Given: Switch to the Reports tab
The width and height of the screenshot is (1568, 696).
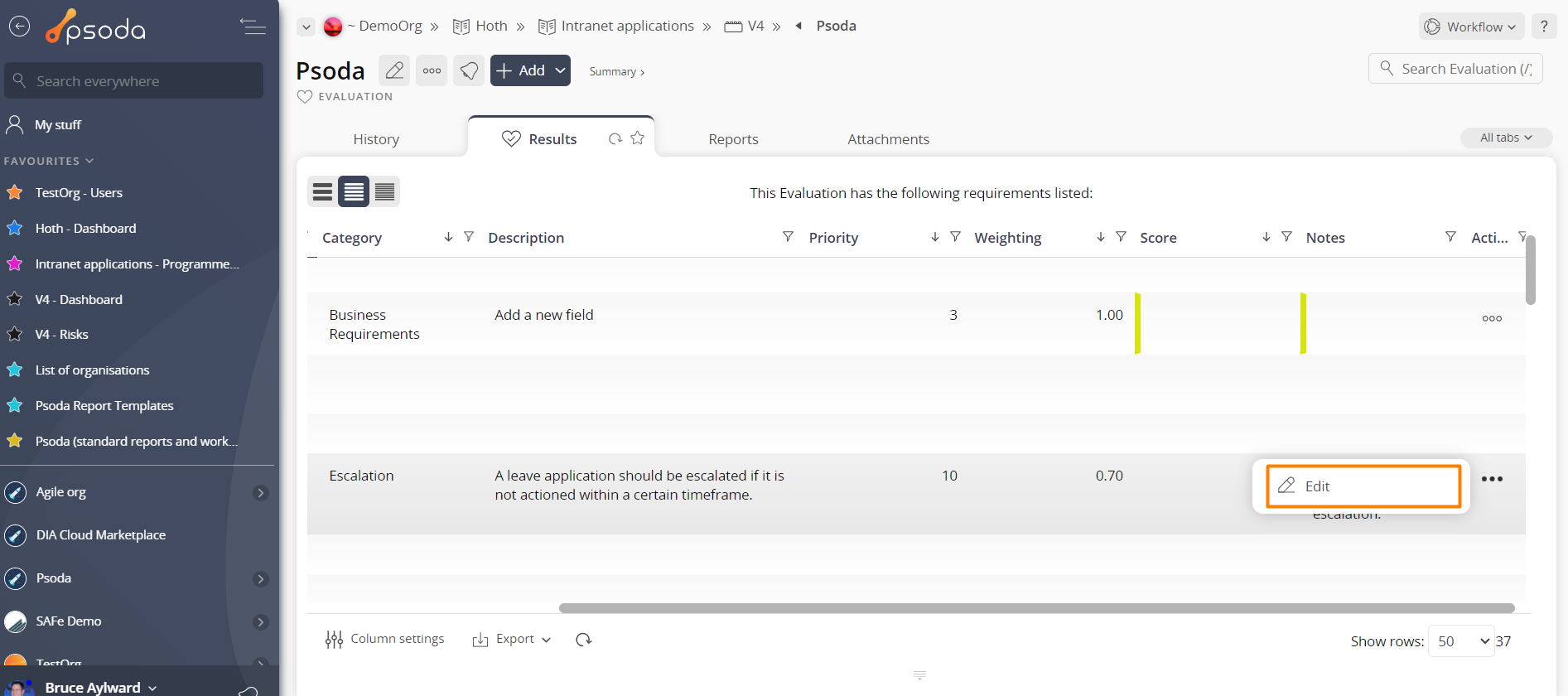Looking at the screenshot, I should [733, 139].
